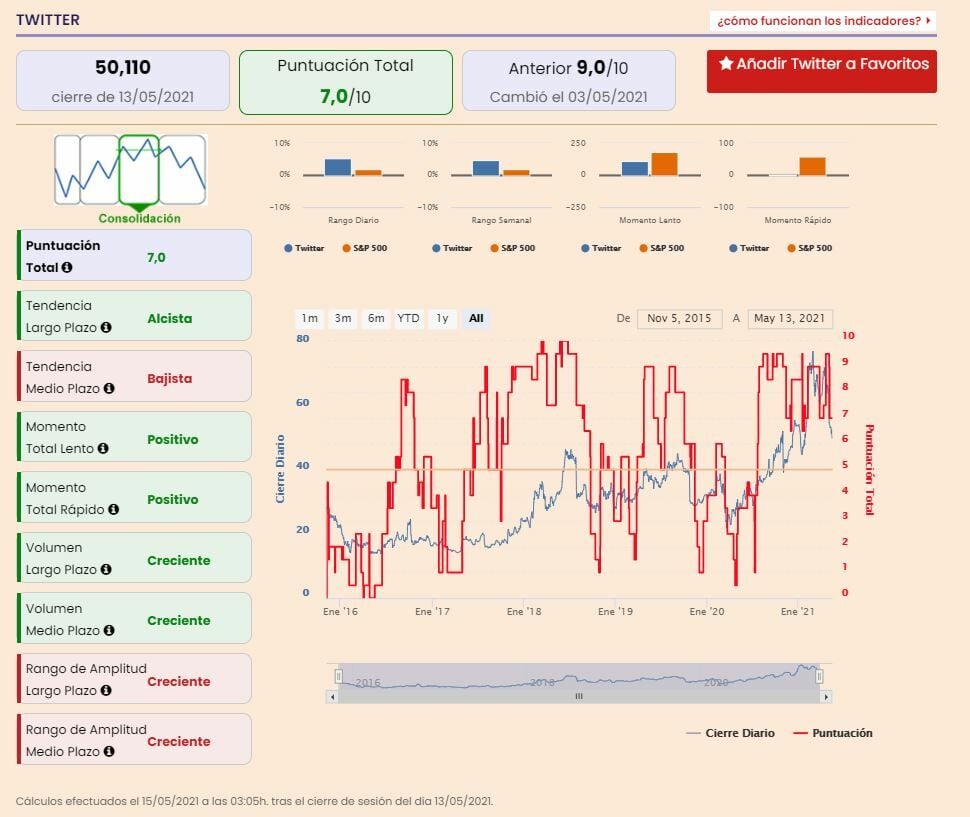970x817 pixels.
Task: Click the TWITTER heading
Action: click(x=48, y=20)
